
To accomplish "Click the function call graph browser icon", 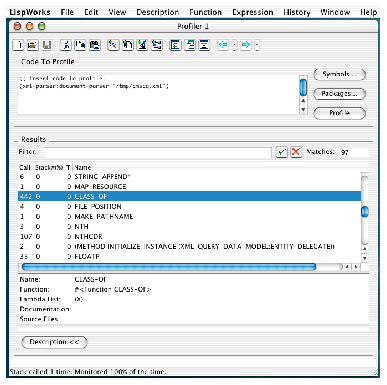I will click(156, 45).
